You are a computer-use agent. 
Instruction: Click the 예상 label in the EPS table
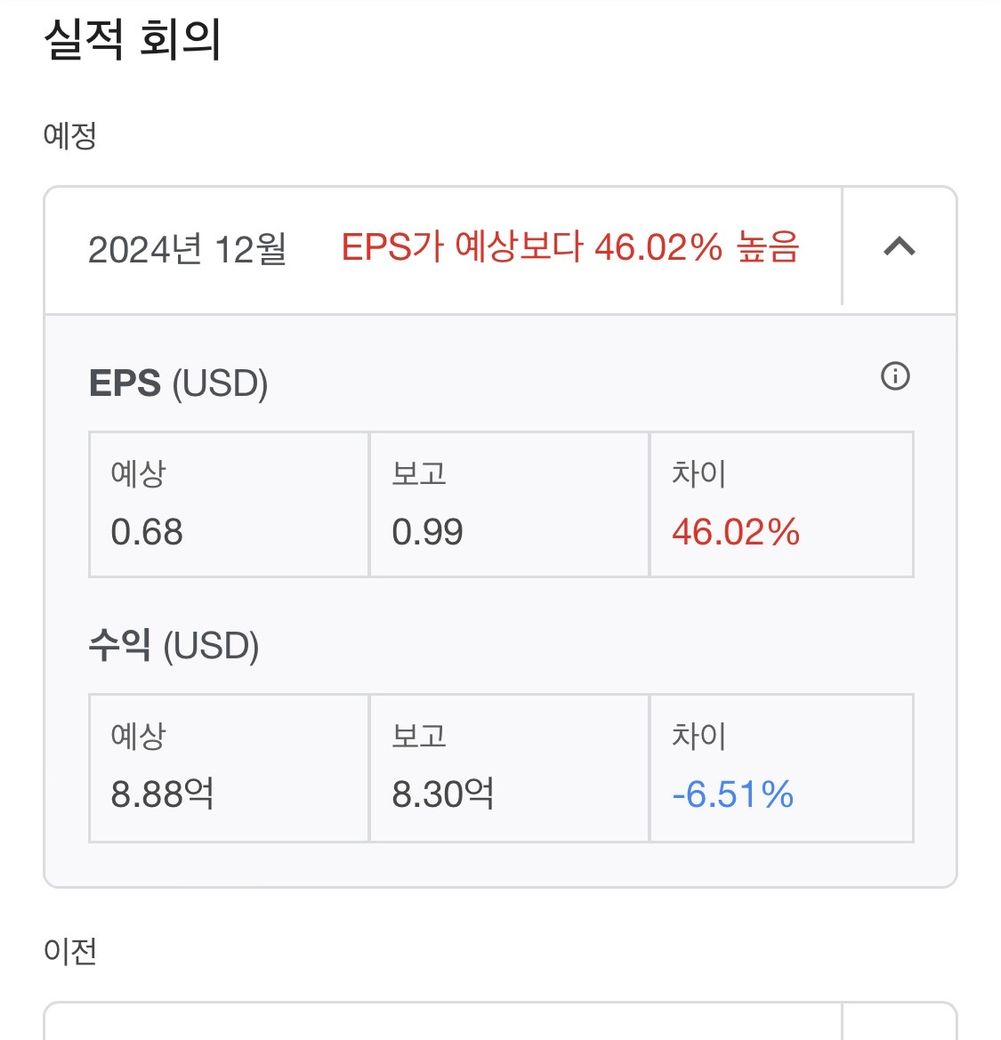coord(138,473)
